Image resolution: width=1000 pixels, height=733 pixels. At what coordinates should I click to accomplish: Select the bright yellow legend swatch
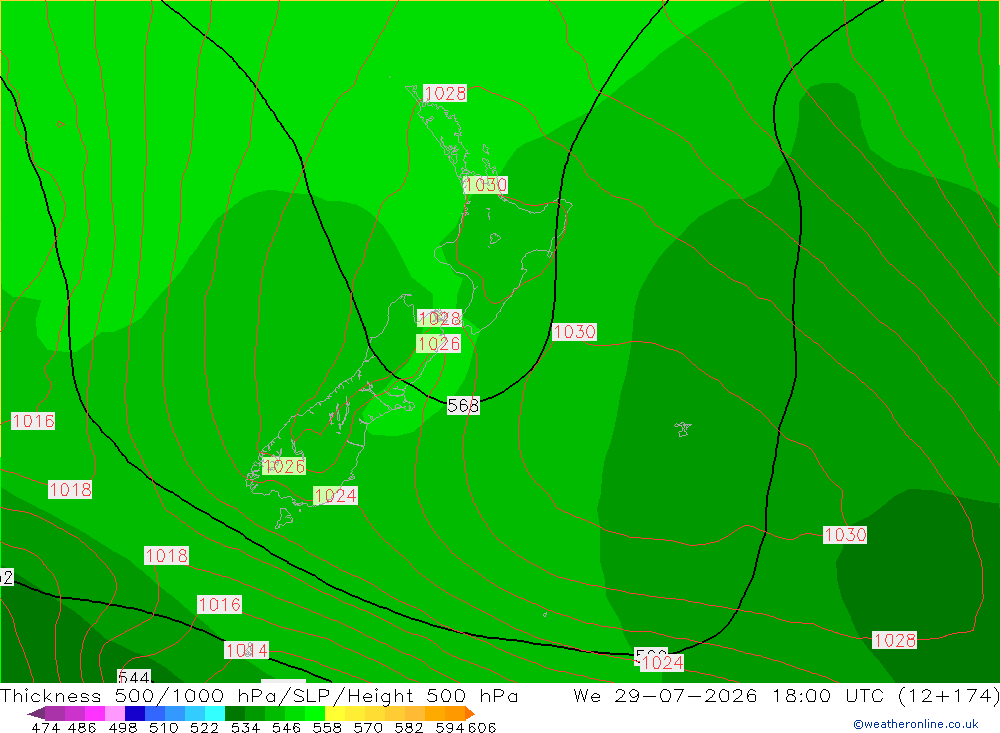(x=335, y=713)
